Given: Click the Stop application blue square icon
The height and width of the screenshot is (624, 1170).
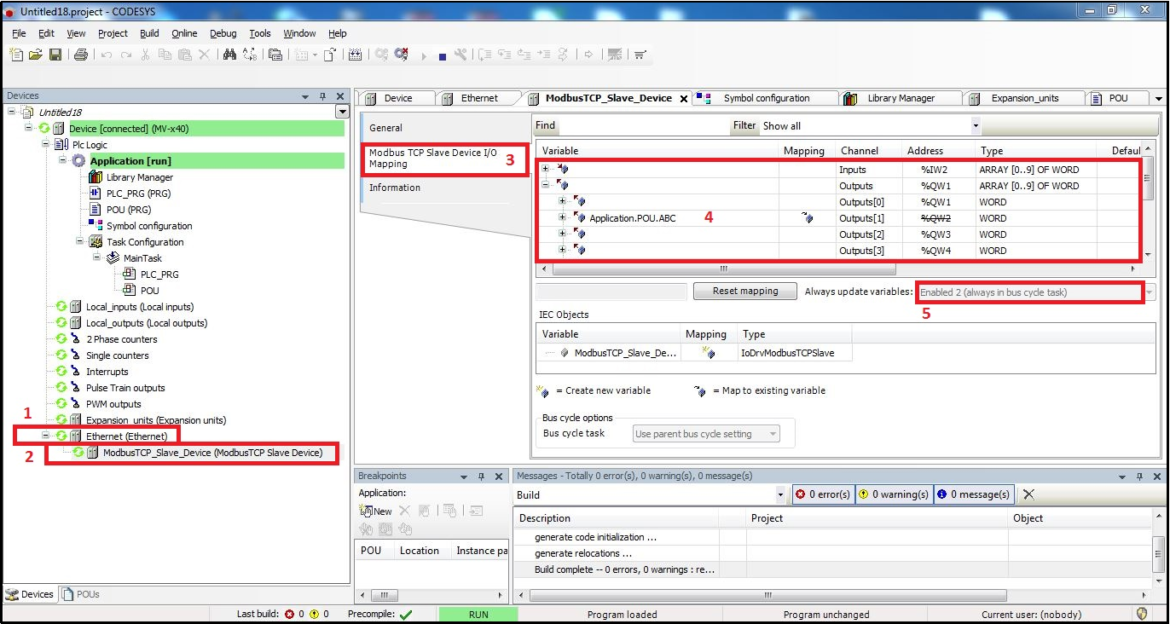Looking at the screenshot, I should (442, 56).
